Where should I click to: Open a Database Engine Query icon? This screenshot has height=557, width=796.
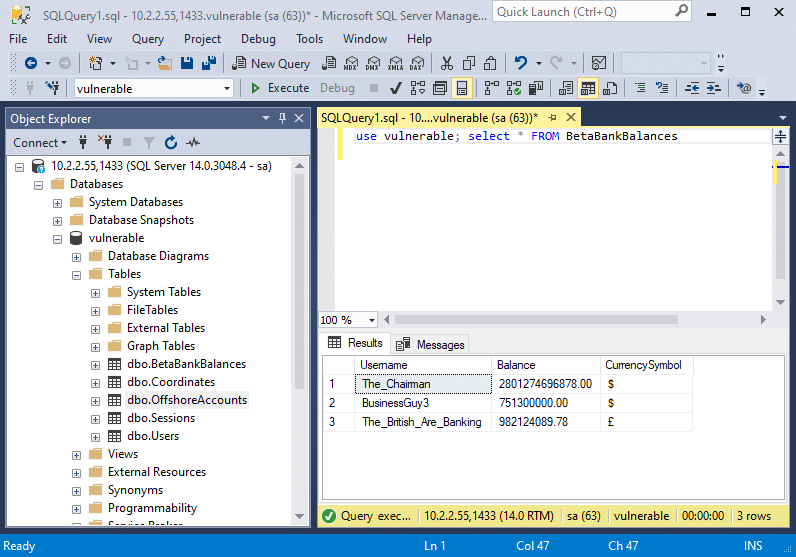tap(329, 63)
